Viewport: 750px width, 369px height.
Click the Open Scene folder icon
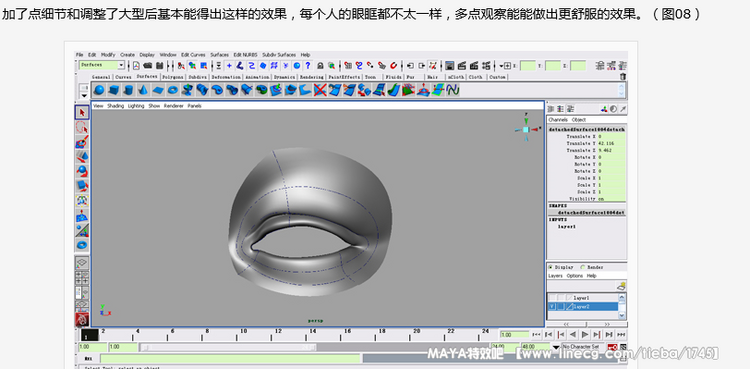pyautogui.click(x=148, y=66)
